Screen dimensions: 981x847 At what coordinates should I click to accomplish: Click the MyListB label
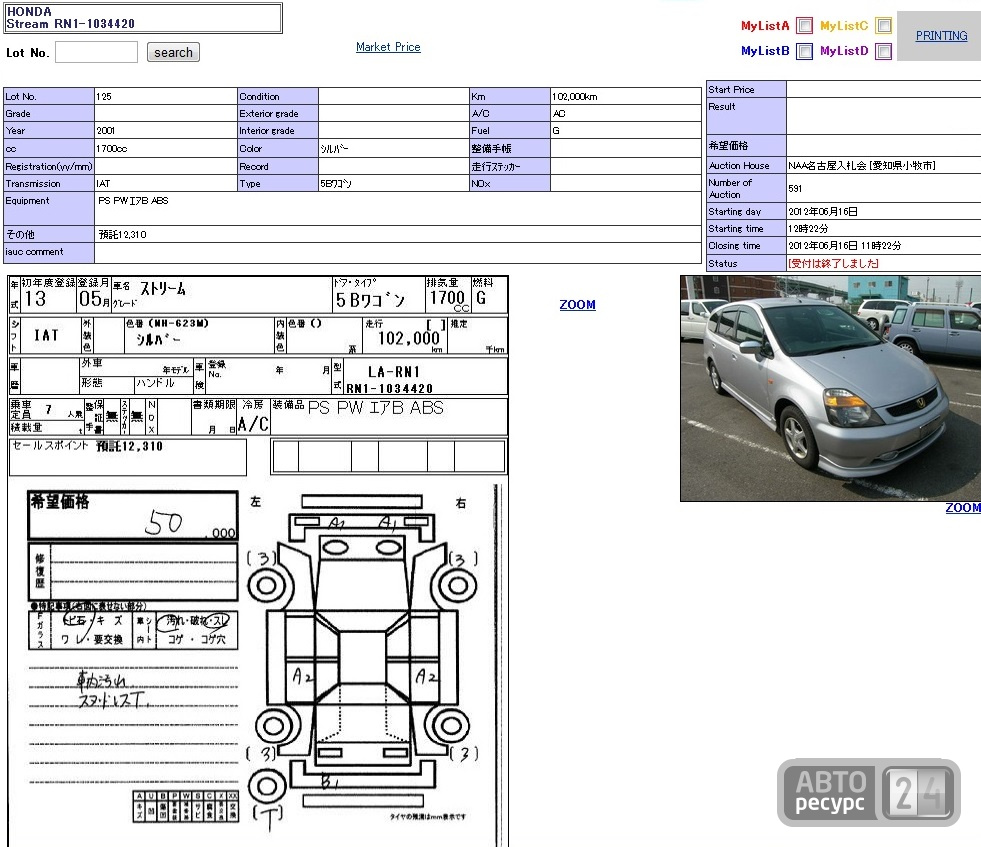765,51
